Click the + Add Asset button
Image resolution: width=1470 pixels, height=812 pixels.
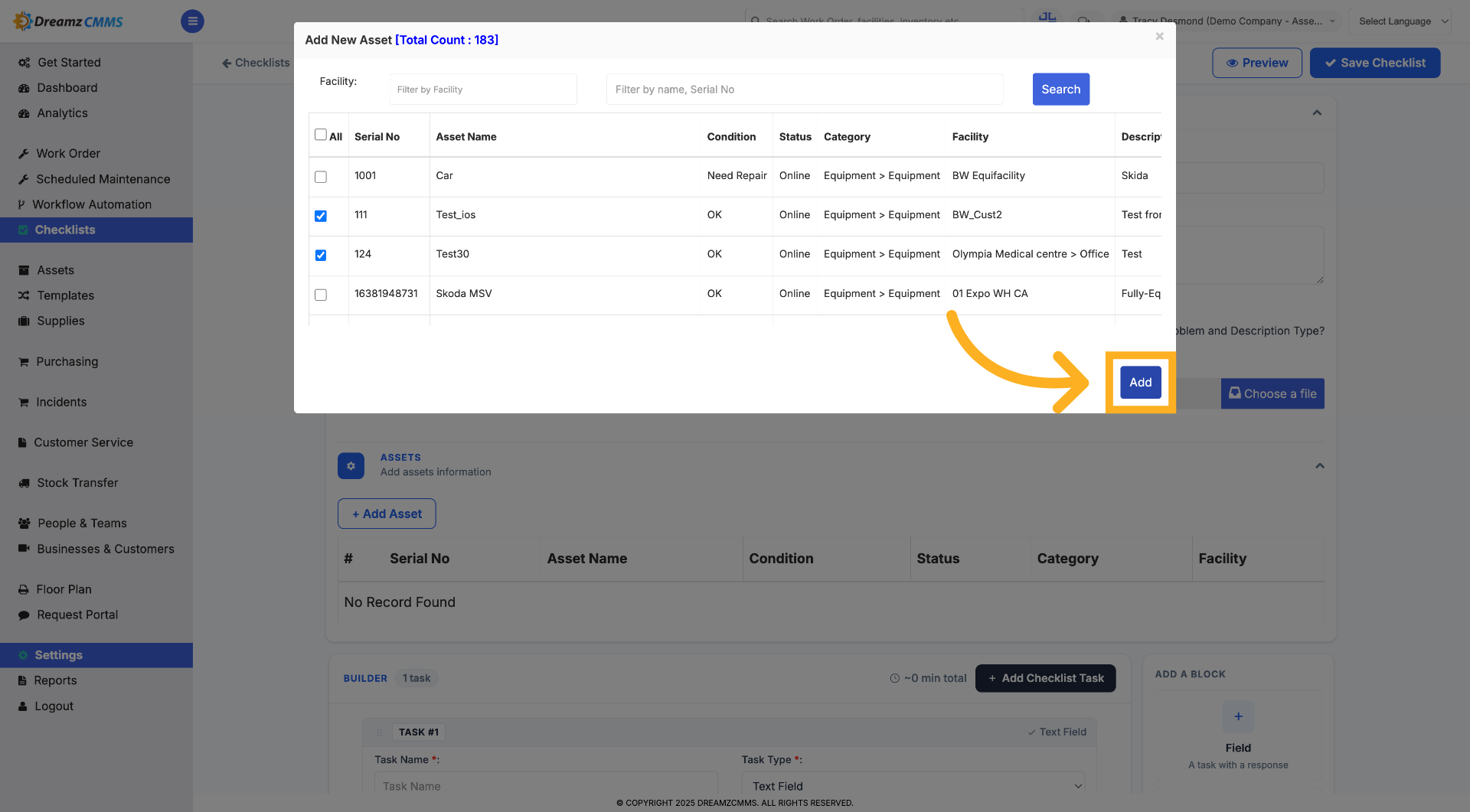click(387, 514)
